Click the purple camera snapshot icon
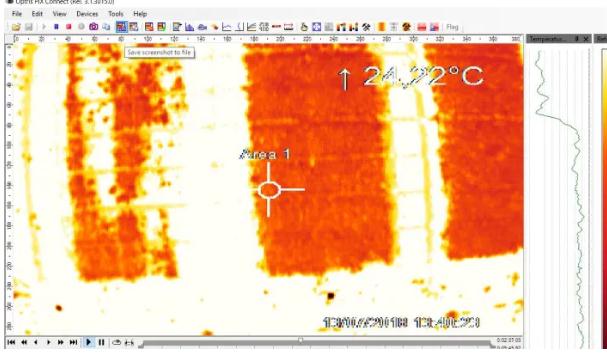The width and height of the screenshot is (607, 364). (93, 27)
